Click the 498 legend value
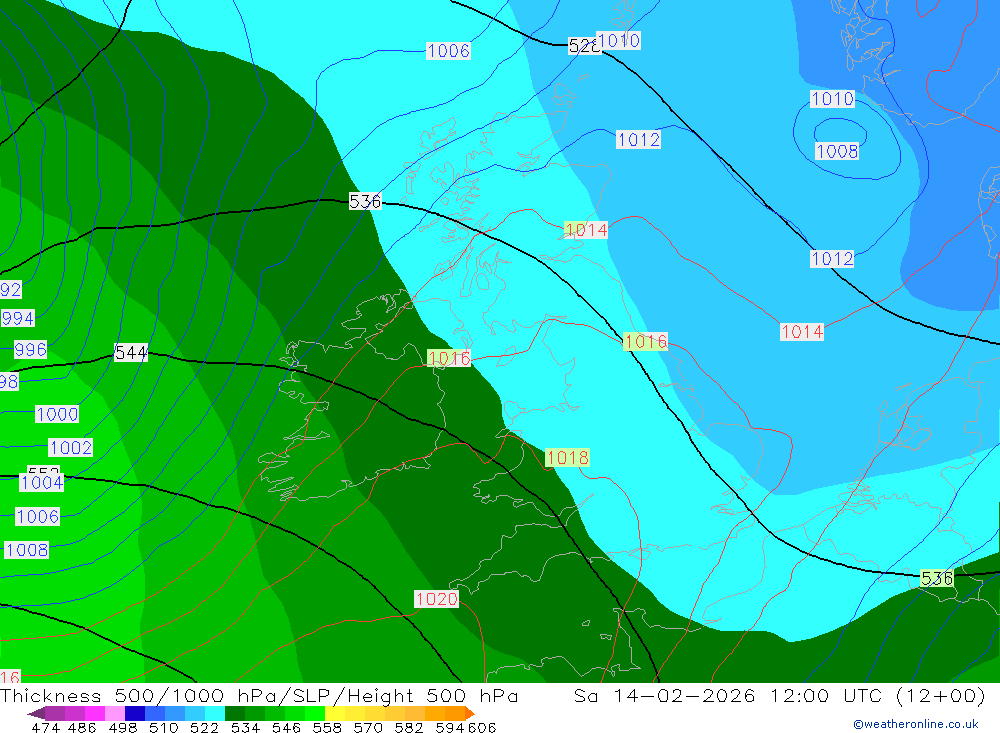The image size is (1000, 733). tap(122, 727)
